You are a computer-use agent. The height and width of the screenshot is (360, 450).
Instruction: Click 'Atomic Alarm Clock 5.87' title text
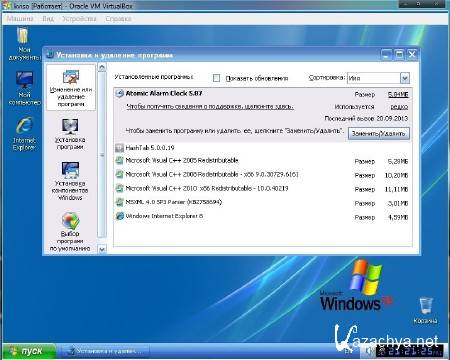164,93
